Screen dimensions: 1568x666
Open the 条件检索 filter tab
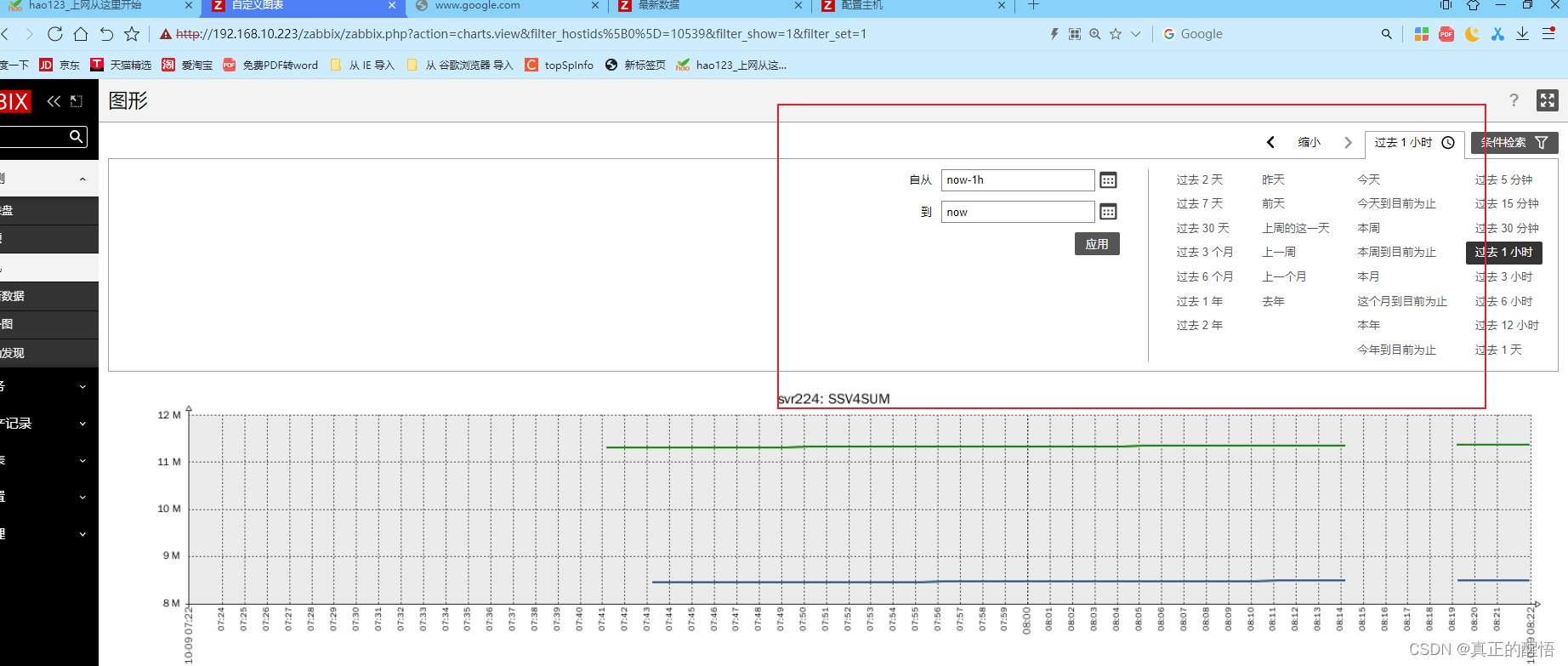point(1514,143)
